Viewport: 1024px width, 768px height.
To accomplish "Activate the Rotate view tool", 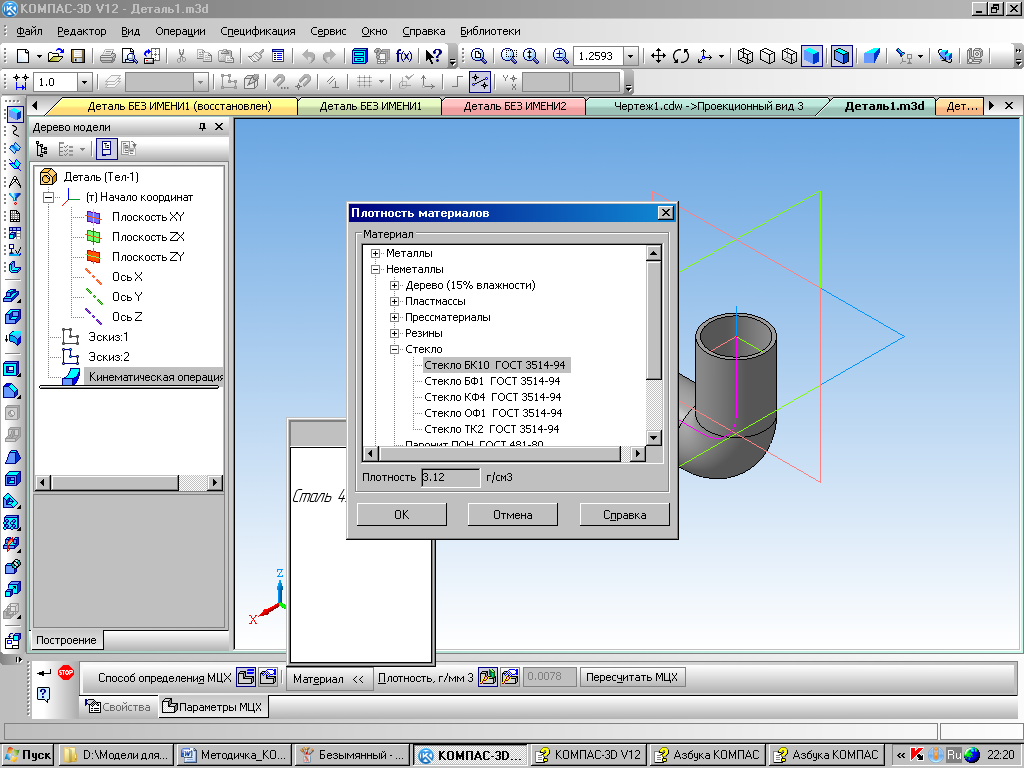I will [681, 56].
